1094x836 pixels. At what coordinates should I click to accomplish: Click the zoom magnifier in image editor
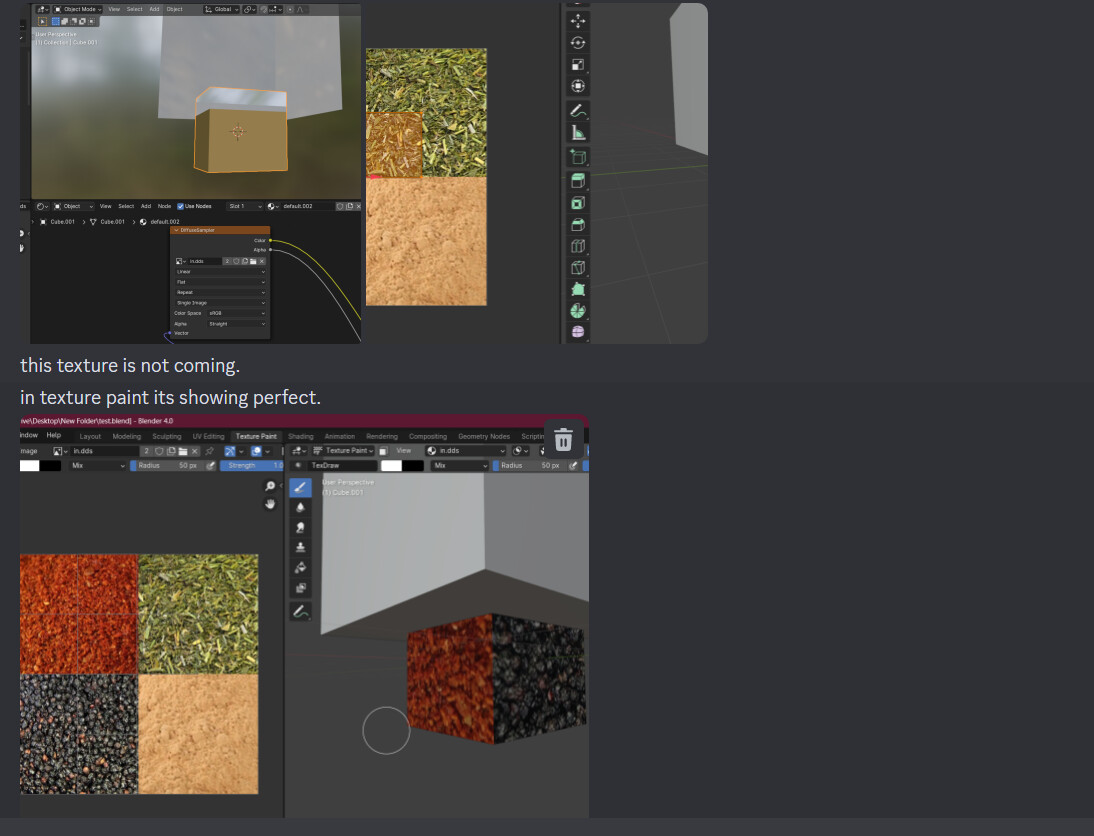(270, 486)
